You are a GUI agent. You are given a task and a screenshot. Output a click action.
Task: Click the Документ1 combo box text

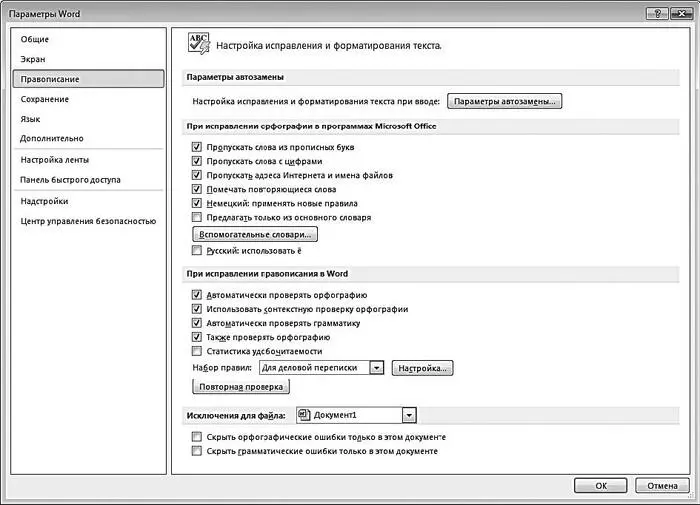tap(335, 415)
